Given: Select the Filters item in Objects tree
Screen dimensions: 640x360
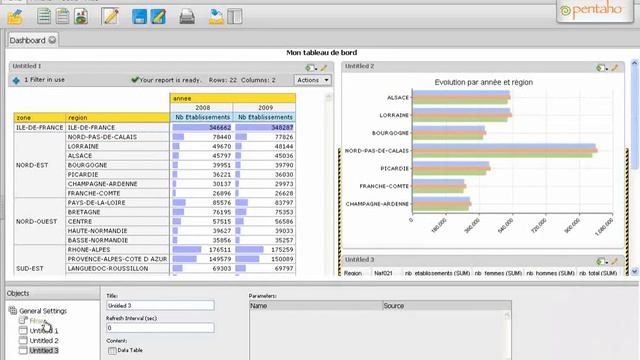Looking at the screenshot, I should click(38, 321).
